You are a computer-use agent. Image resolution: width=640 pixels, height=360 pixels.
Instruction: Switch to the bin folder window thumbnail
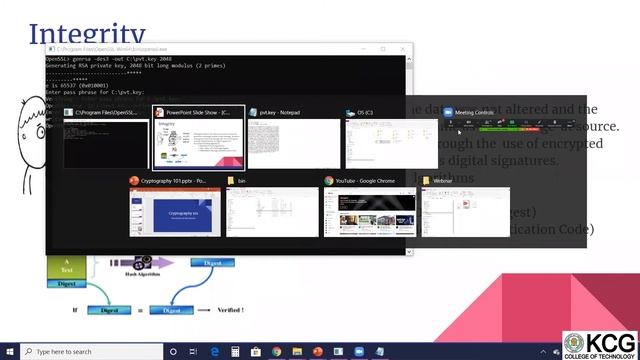click(272, 212)
